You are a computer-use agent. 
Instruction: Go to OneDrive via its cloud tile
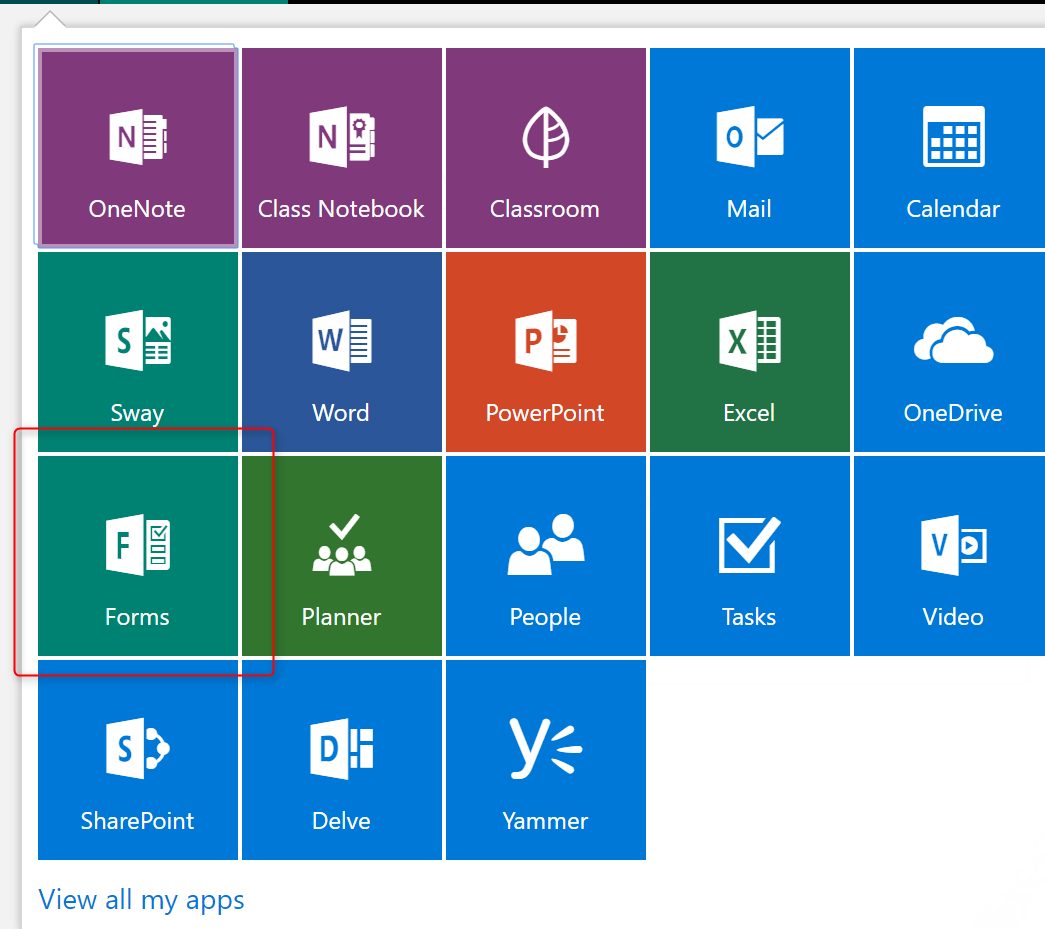click(x=950, y=351)
